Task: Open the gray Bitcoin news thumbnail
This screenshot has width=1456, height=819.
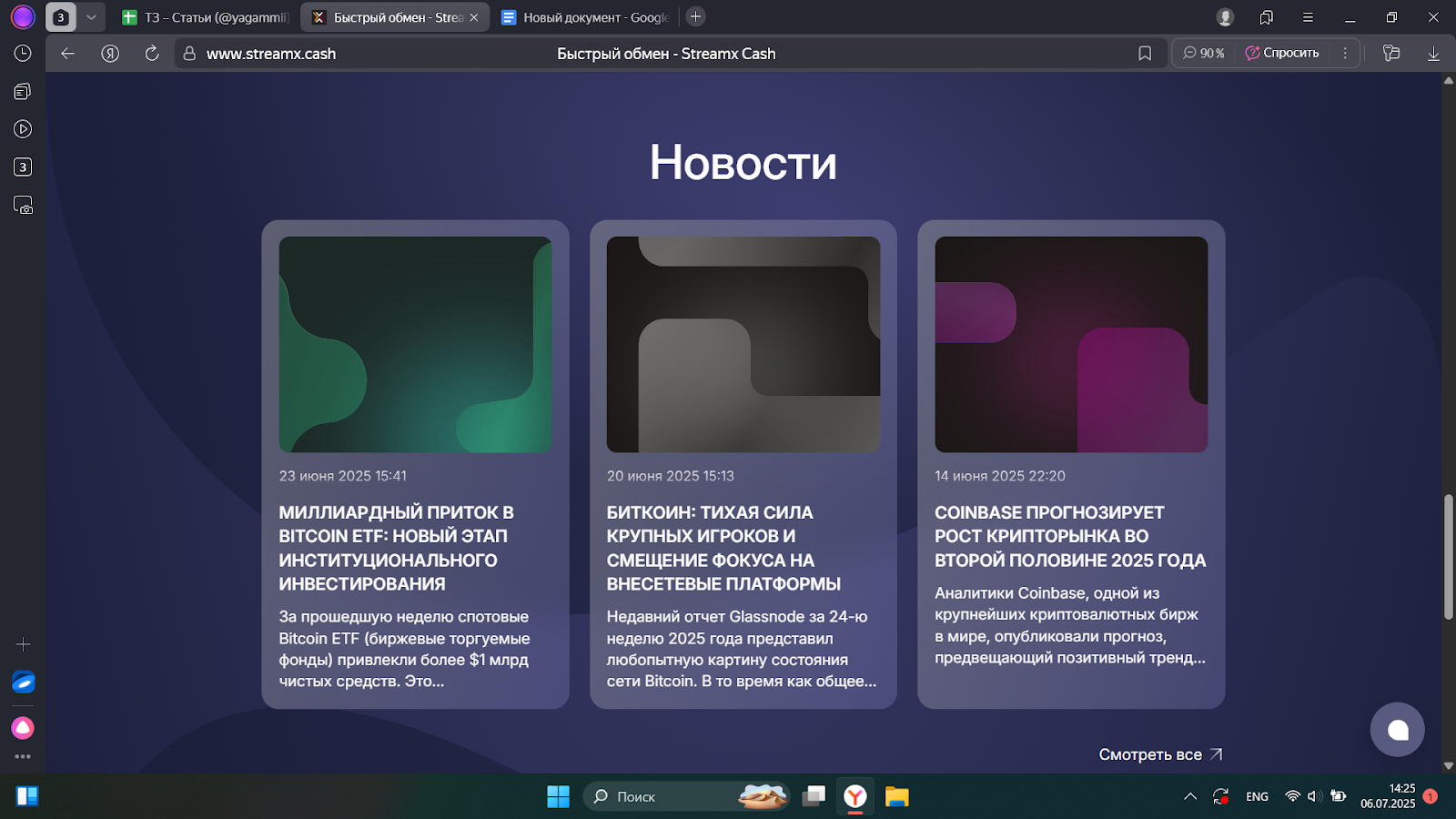Action: (743, 345)
